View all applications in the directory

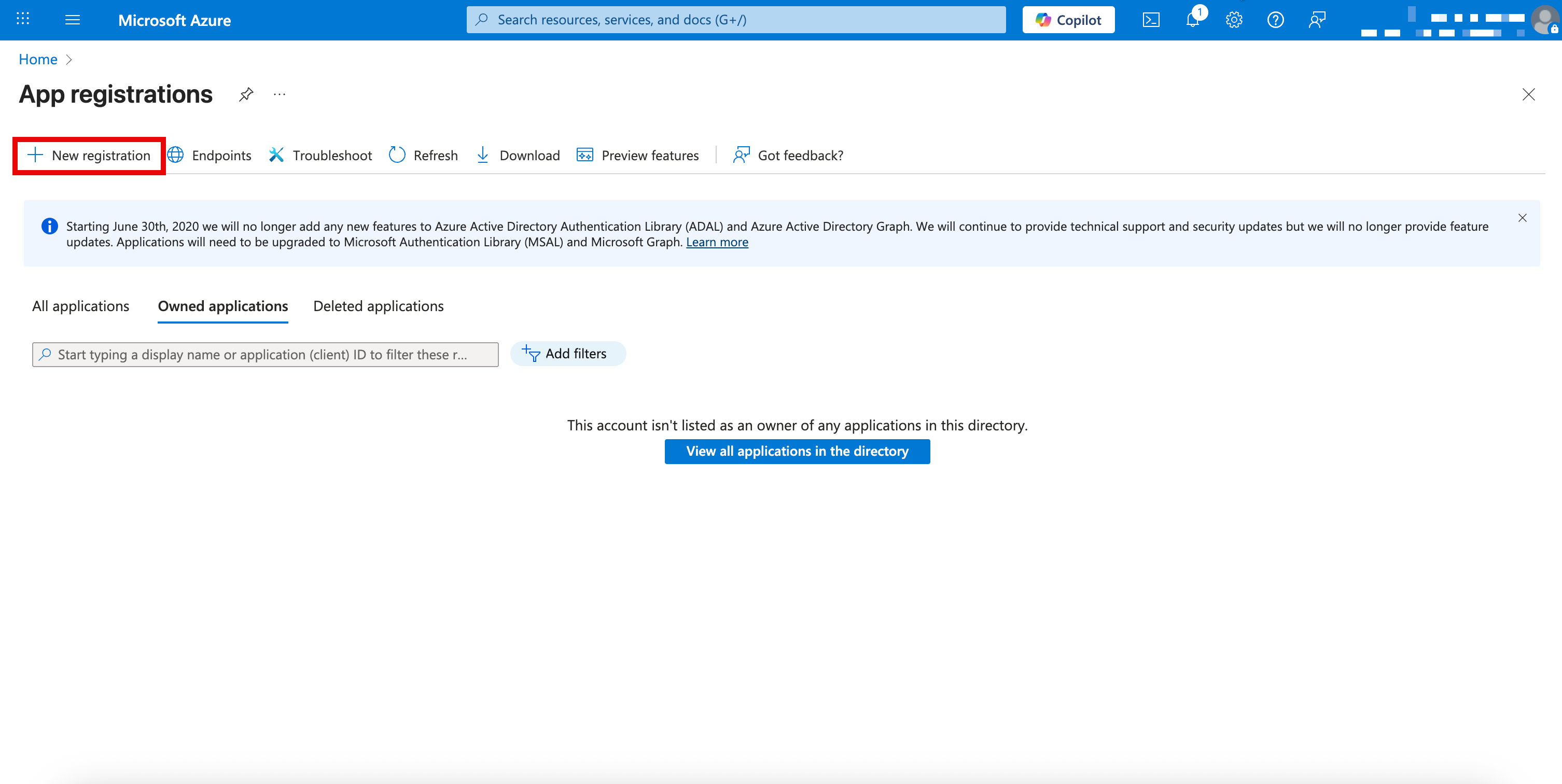click(x=797, y=451)
